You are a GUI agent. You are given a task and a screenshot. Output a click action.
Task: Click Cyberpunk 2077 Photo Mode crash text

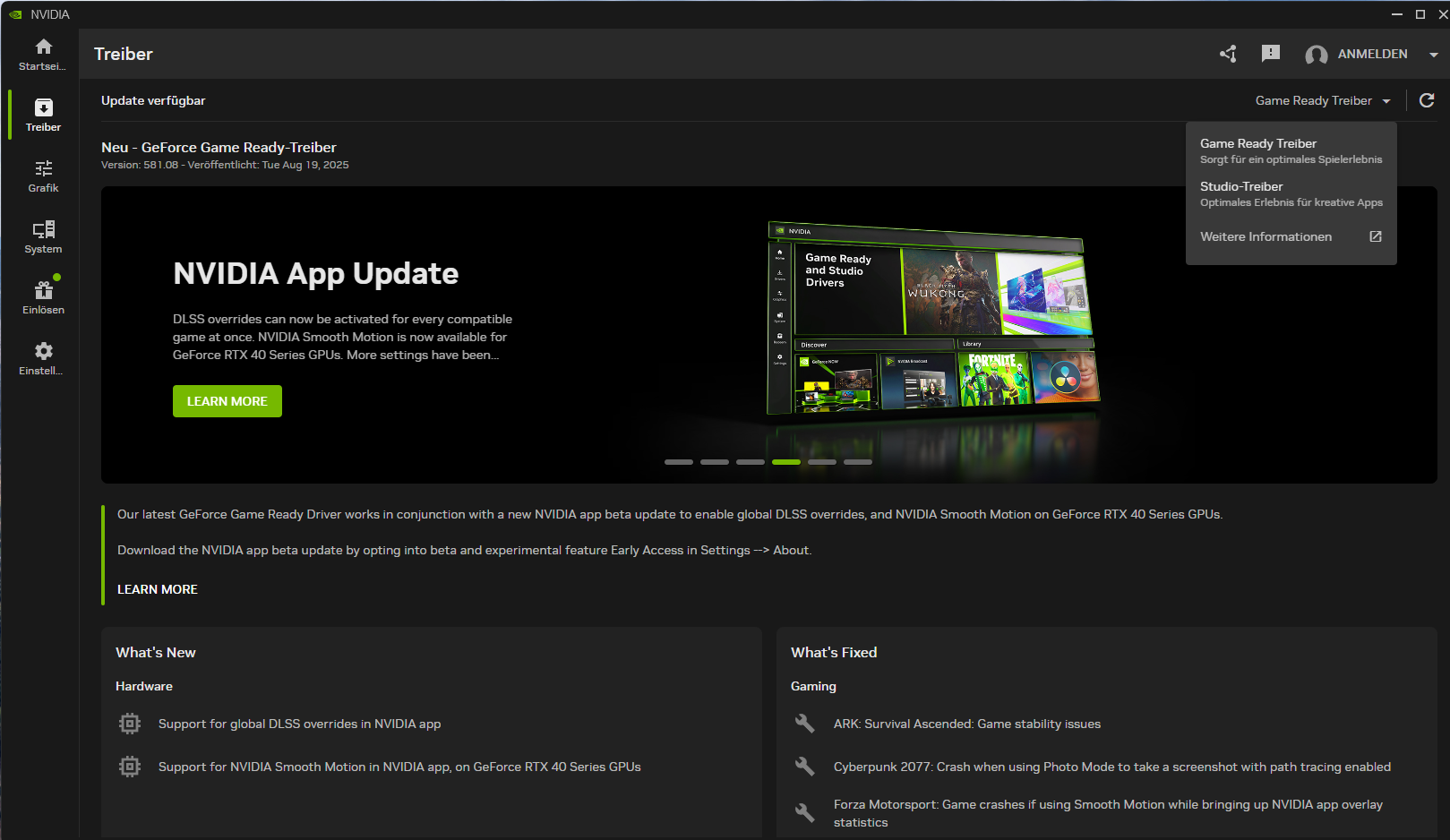[1112, 767]
